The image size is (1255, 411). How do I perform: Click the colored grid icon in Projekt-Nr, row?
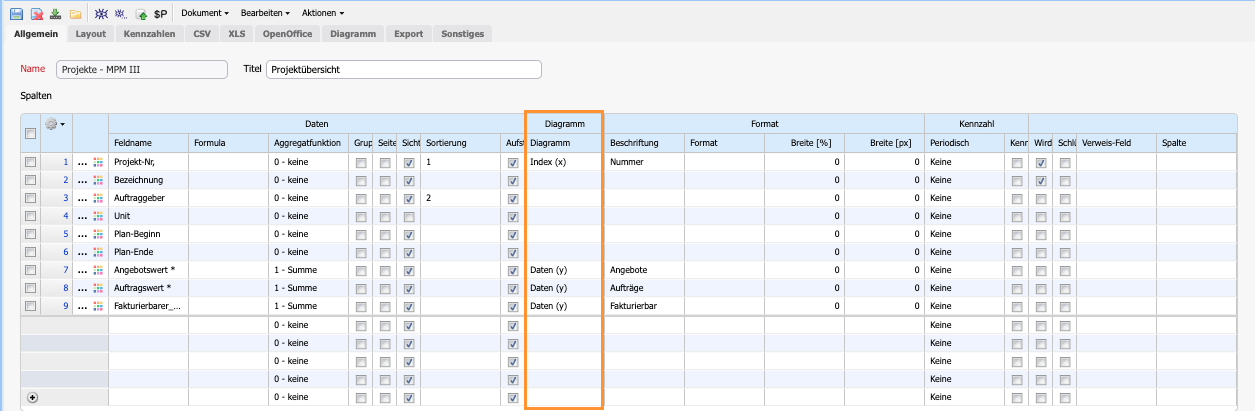[98, 162]
